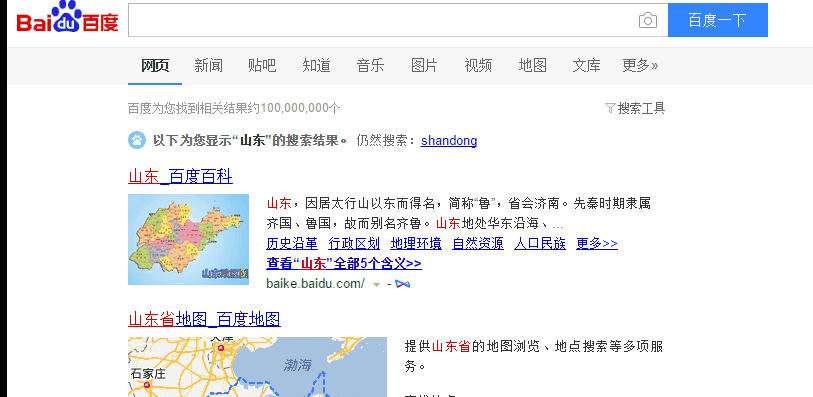Click the 百度一下 search button
Image resolution: width=813 pixels, height=397 pixels.
coord(718,20)
